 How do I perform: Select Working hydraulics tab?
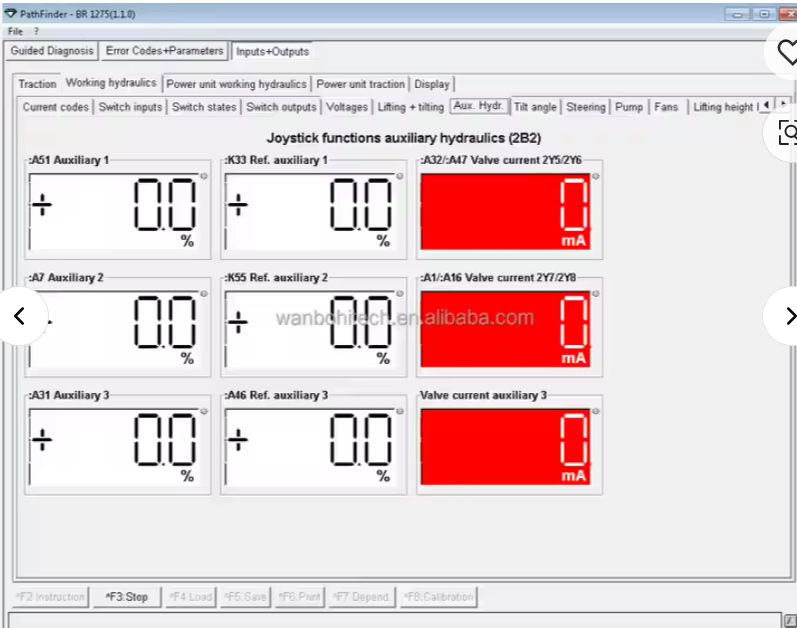coord(111,83)
